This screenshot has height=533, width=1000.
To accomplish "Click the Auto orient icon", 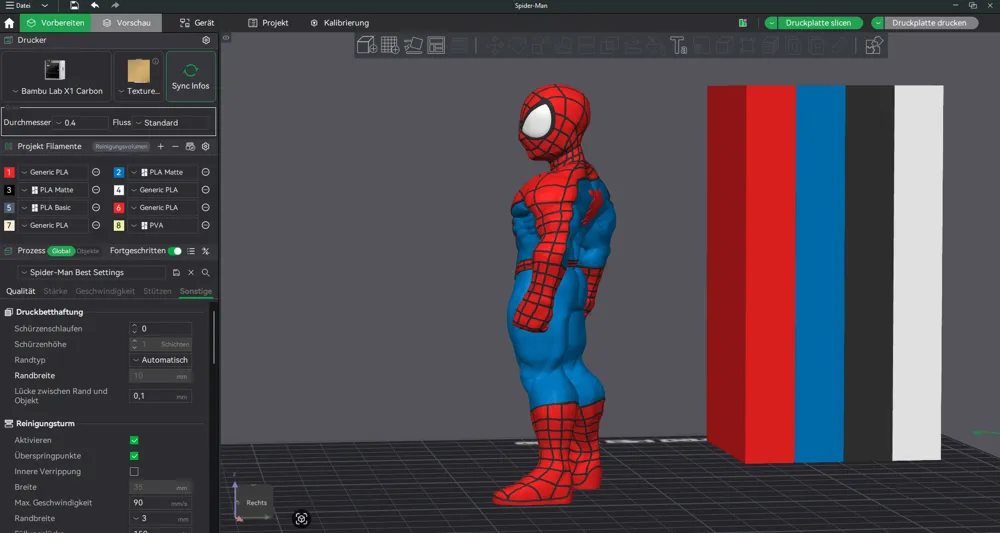I will [x=413, y=45].
